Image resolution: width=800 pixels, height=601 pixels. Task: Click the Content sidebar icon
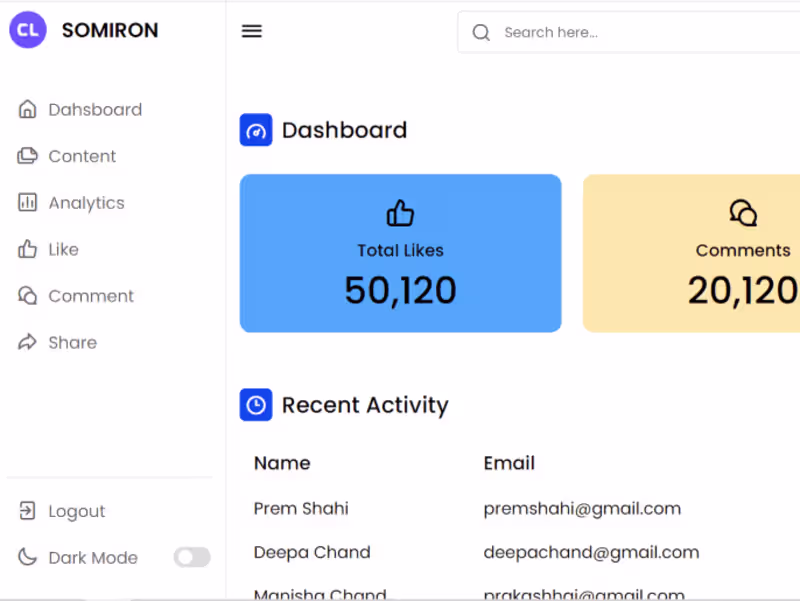28,156
